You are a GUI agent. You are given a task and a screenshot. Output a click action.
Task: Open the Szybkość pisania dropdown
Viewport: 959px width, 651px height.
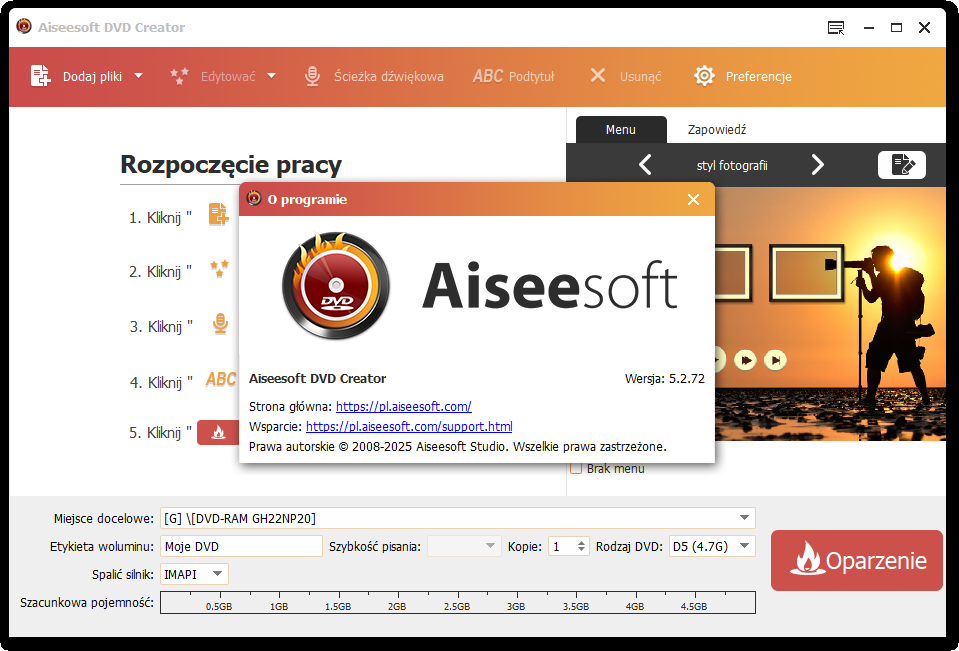pyautogui.click(x=464, y=546)
